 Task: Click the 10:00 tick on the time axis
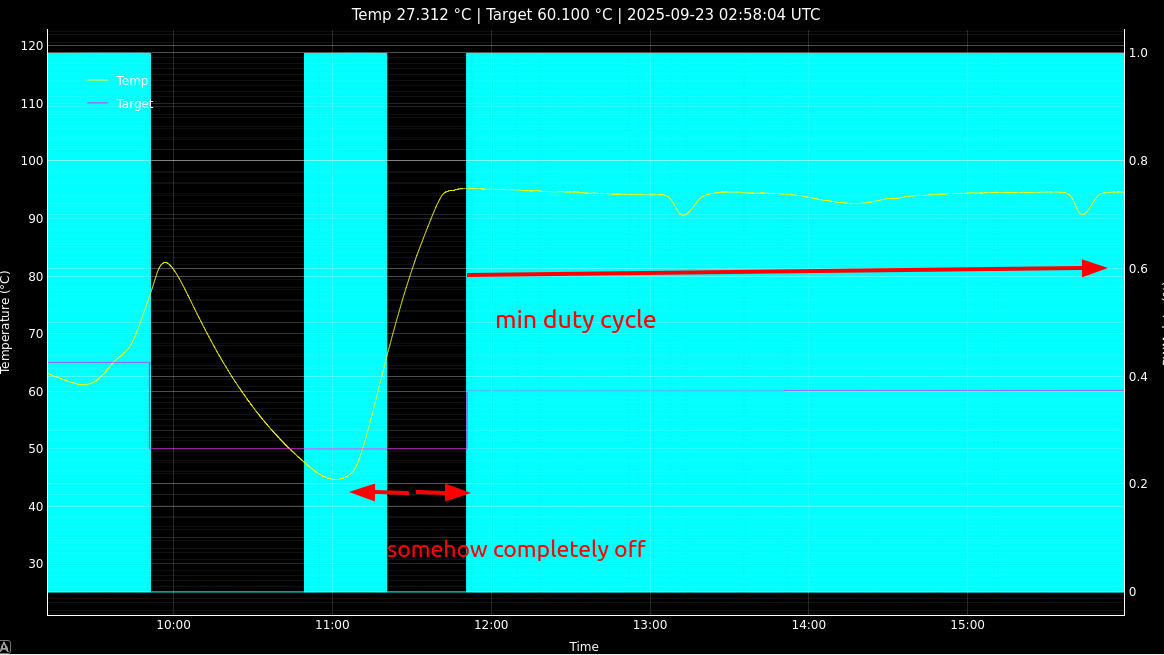click(173, 625)
